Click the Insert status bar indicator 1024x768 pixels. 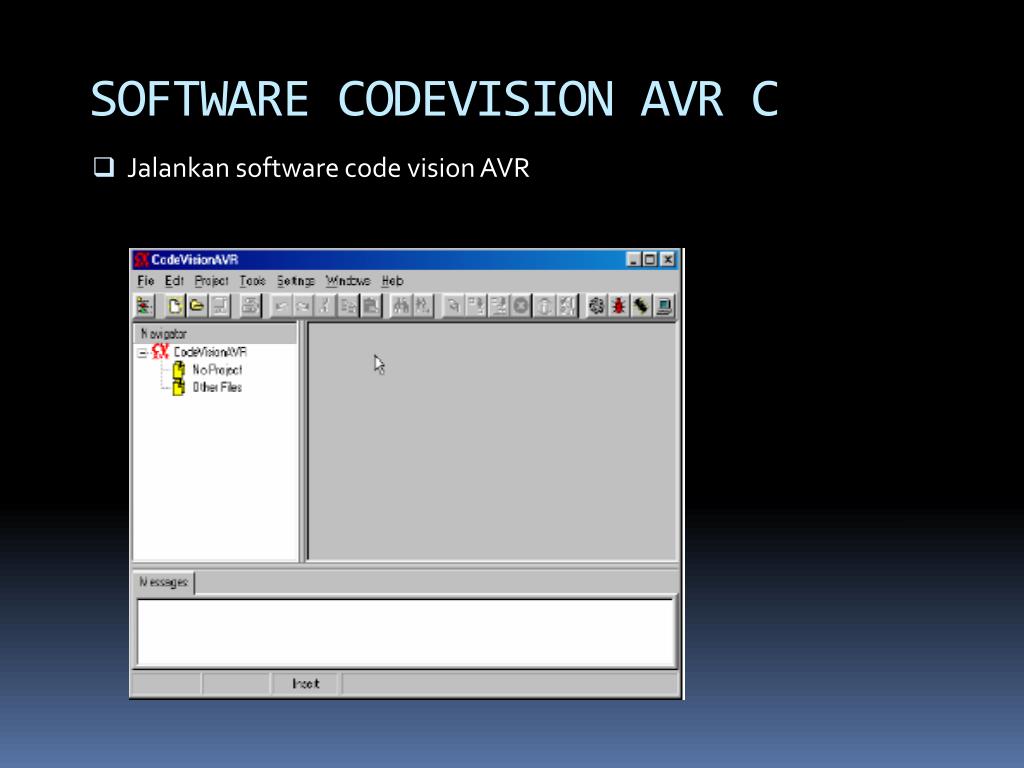coord(305,684)
